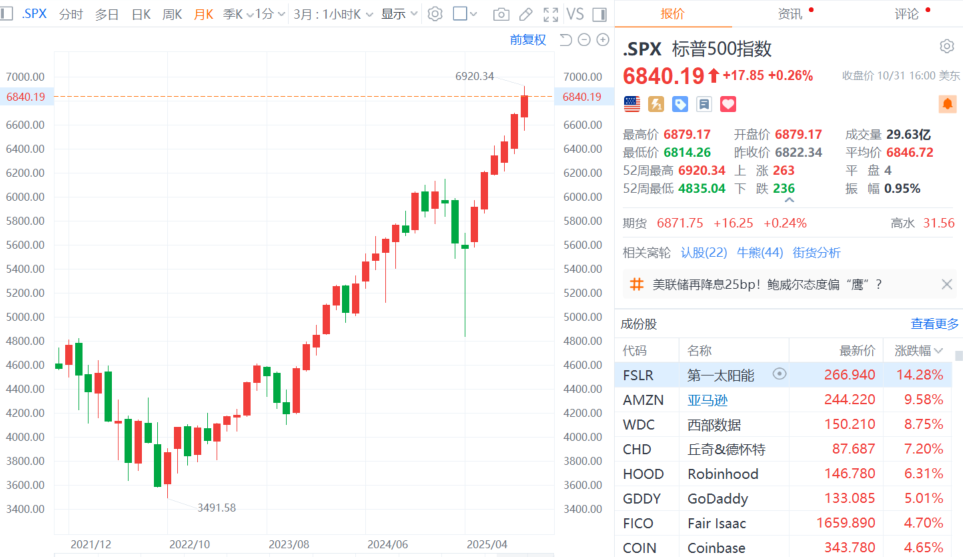This screenshot has width=963, height=557.
Task: Select the FICO Fair Isaac row
Action: pos(784,523)
